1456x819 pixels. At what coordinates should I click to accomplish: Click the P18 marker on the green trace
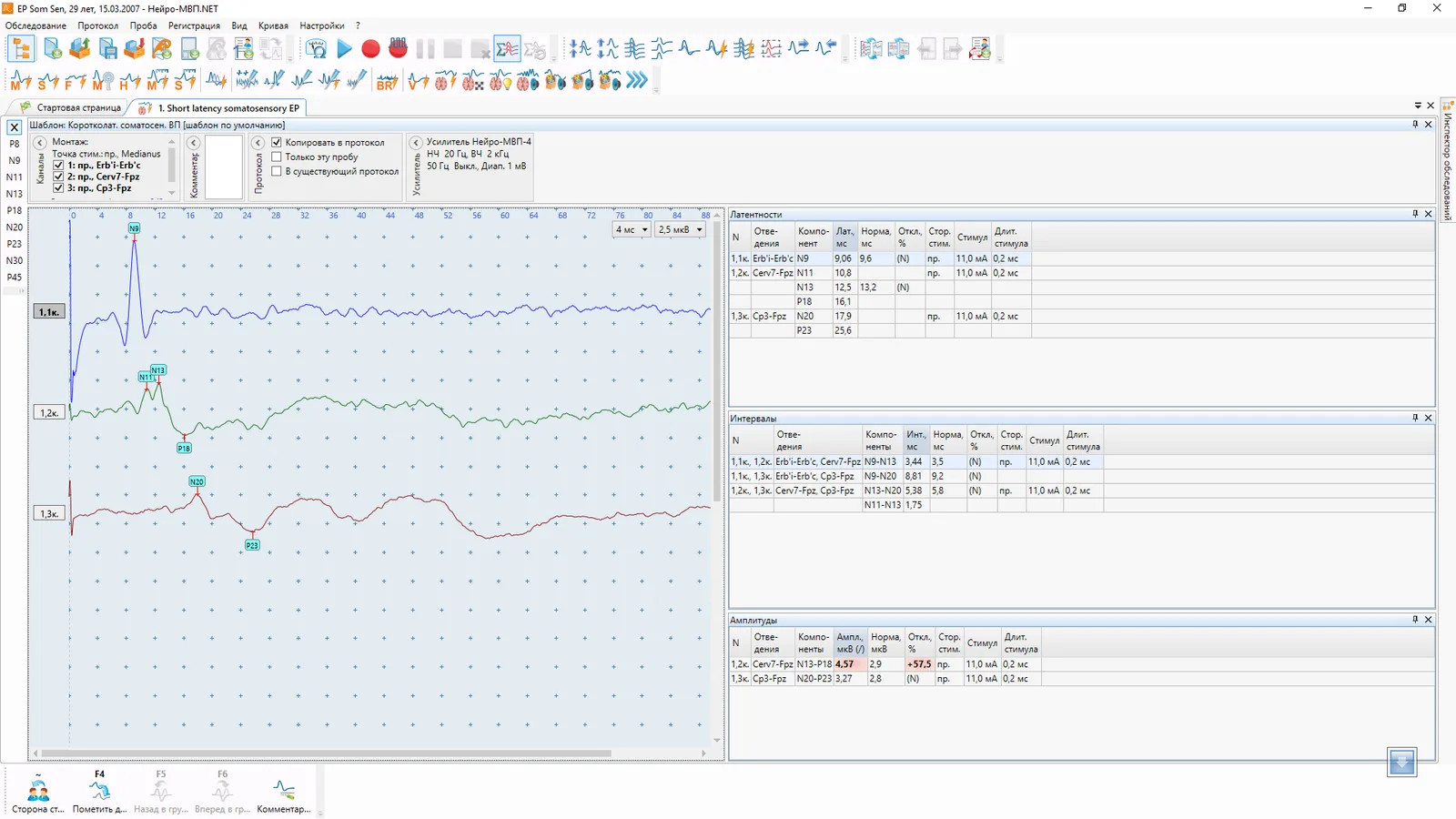[x=184, y=448]
